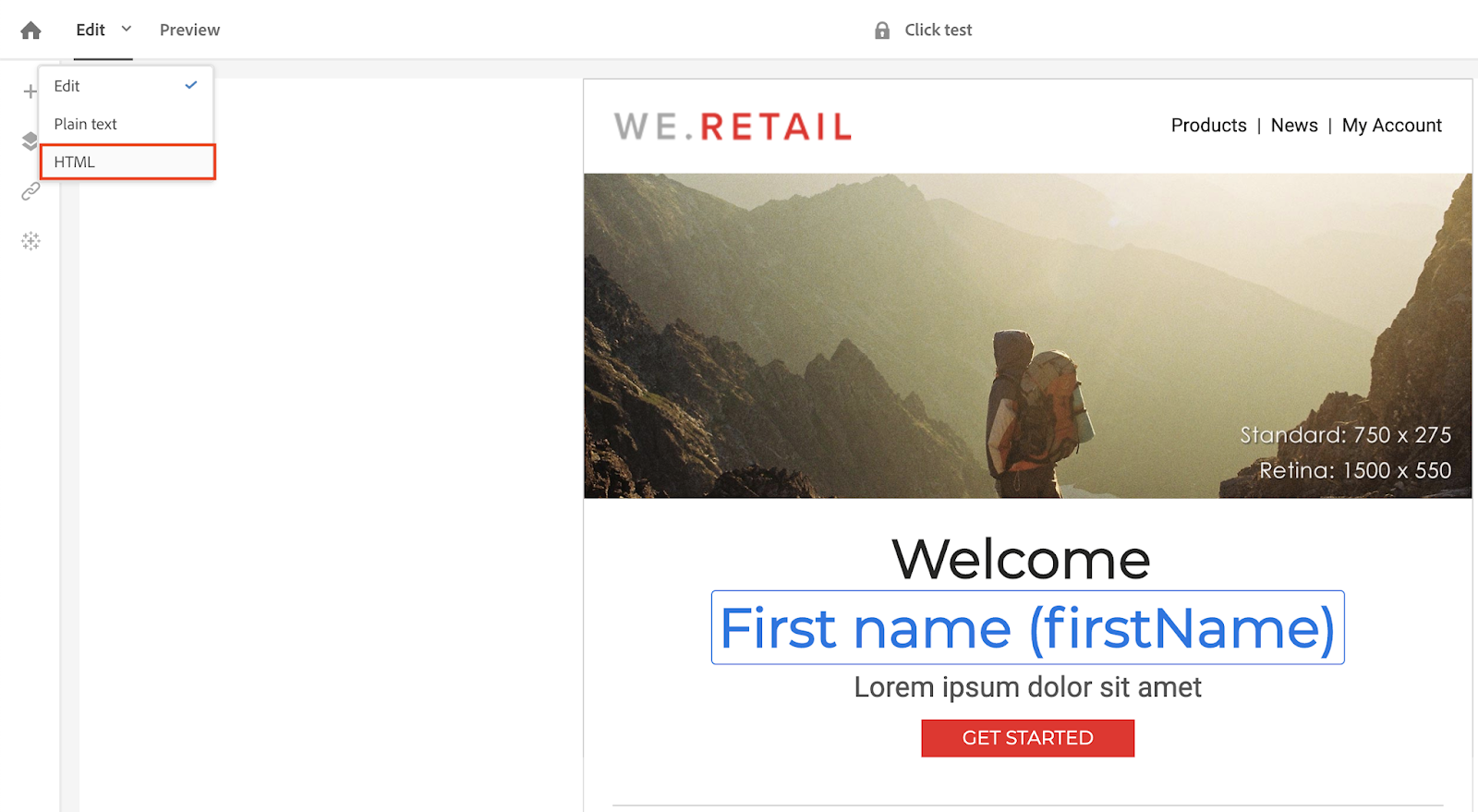Select the checked Edit mode option
1478x812 pixels.
coord(127,86)
